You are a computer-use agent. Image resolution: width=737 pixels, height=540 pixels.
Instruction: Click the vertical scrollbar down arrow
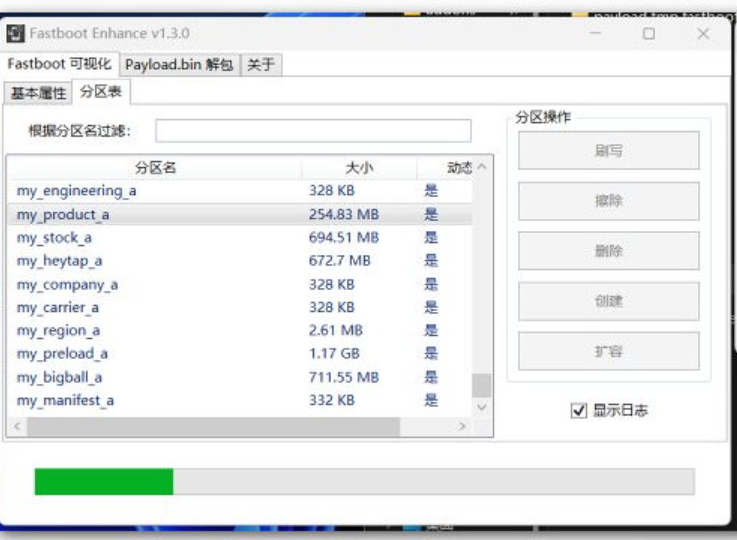[482, 407]
